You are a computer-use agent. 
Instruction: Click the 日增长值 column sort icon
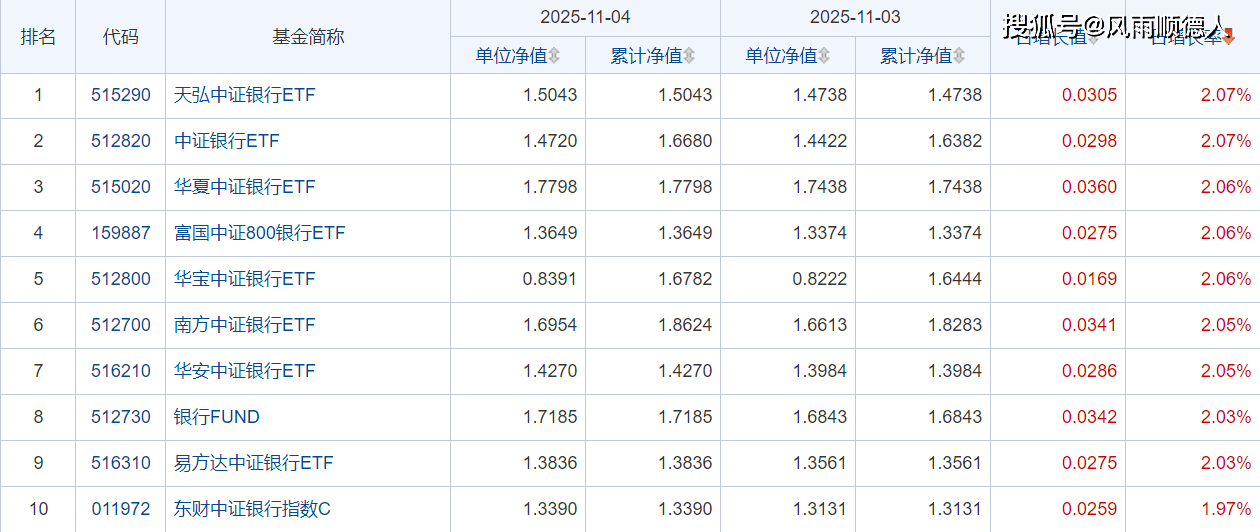1093,39
